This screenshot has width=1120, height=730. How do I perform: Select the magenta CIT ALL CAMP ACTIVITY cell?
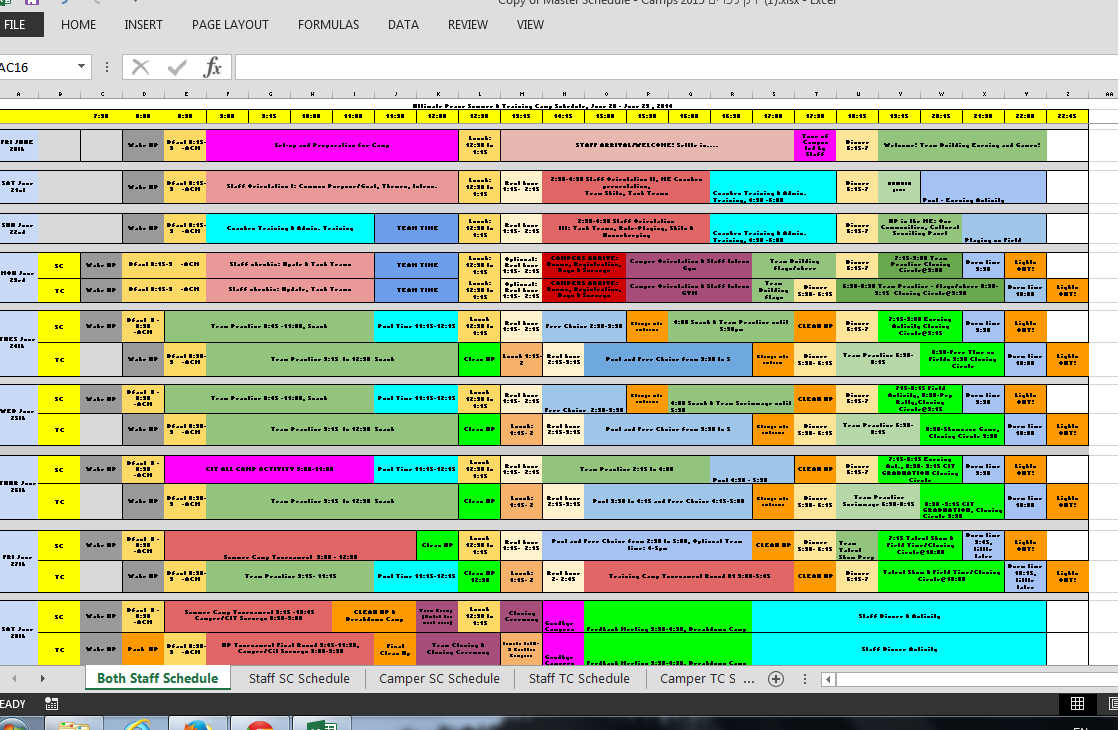tap(269, 468)
